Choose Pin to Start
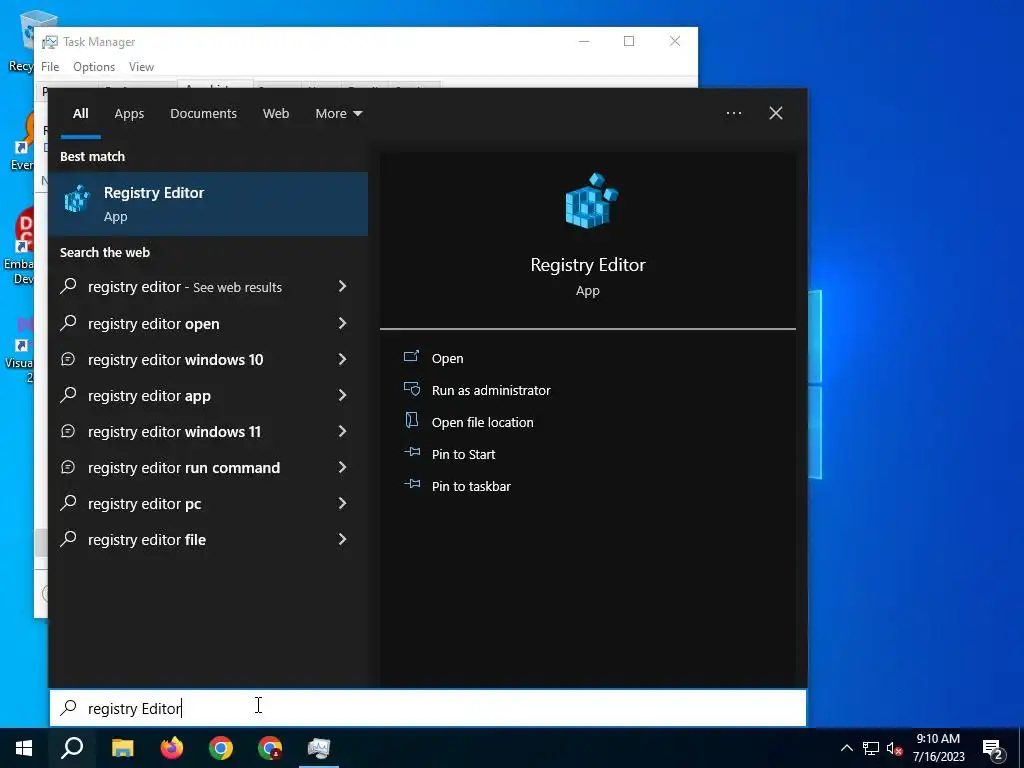The height and width of the screenshot is (768, 1024). click(464, 455)
